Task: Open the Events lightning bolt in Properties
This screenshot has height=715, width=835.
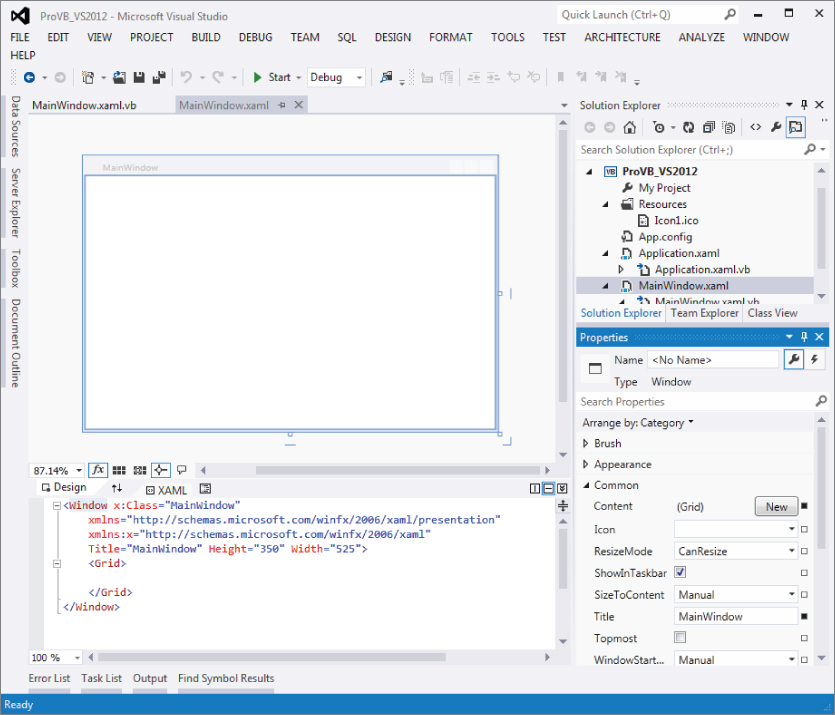Action: pyautogui.click(x=815, y=359)
